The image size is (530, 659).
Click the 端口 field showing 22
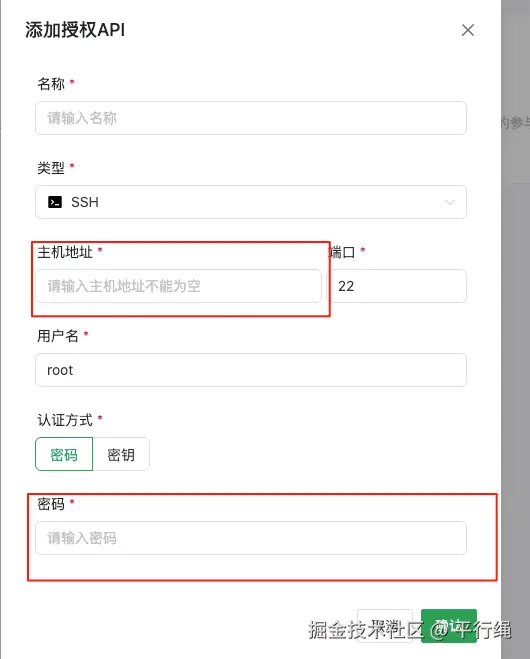(x=397, y=286)
